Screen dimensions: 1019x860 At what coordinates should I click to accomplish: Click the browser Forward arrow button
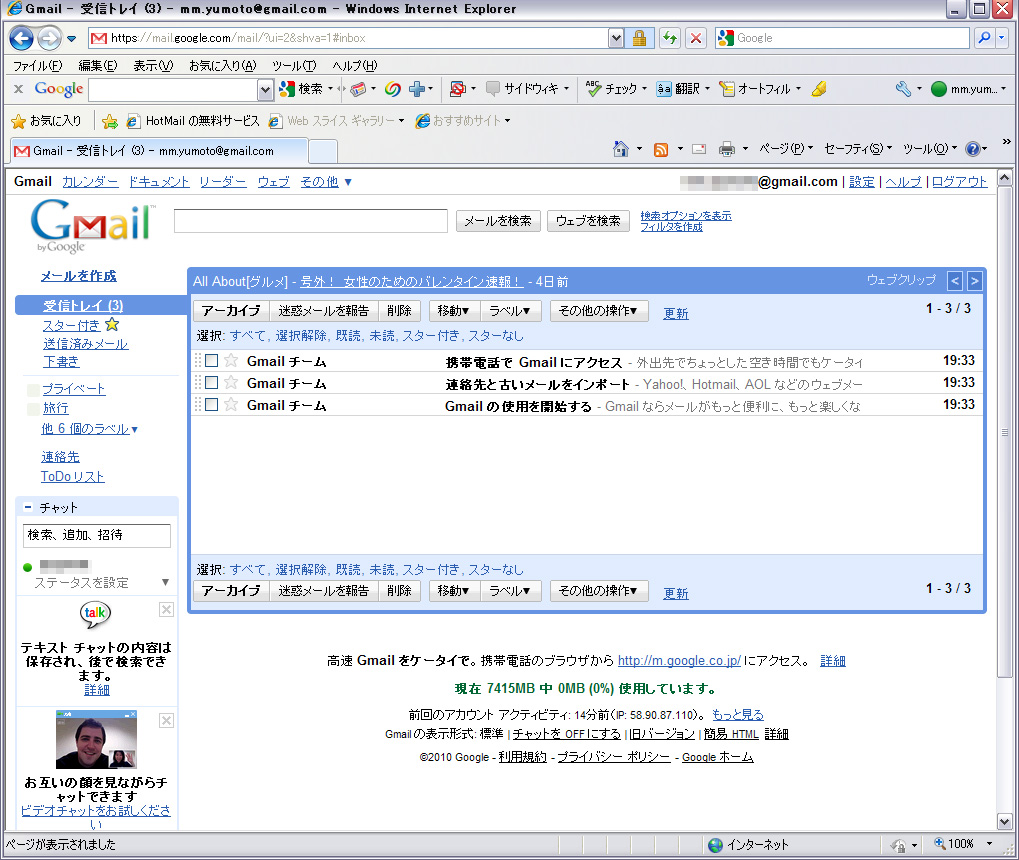pyautogui.click(x=49, y=38)
